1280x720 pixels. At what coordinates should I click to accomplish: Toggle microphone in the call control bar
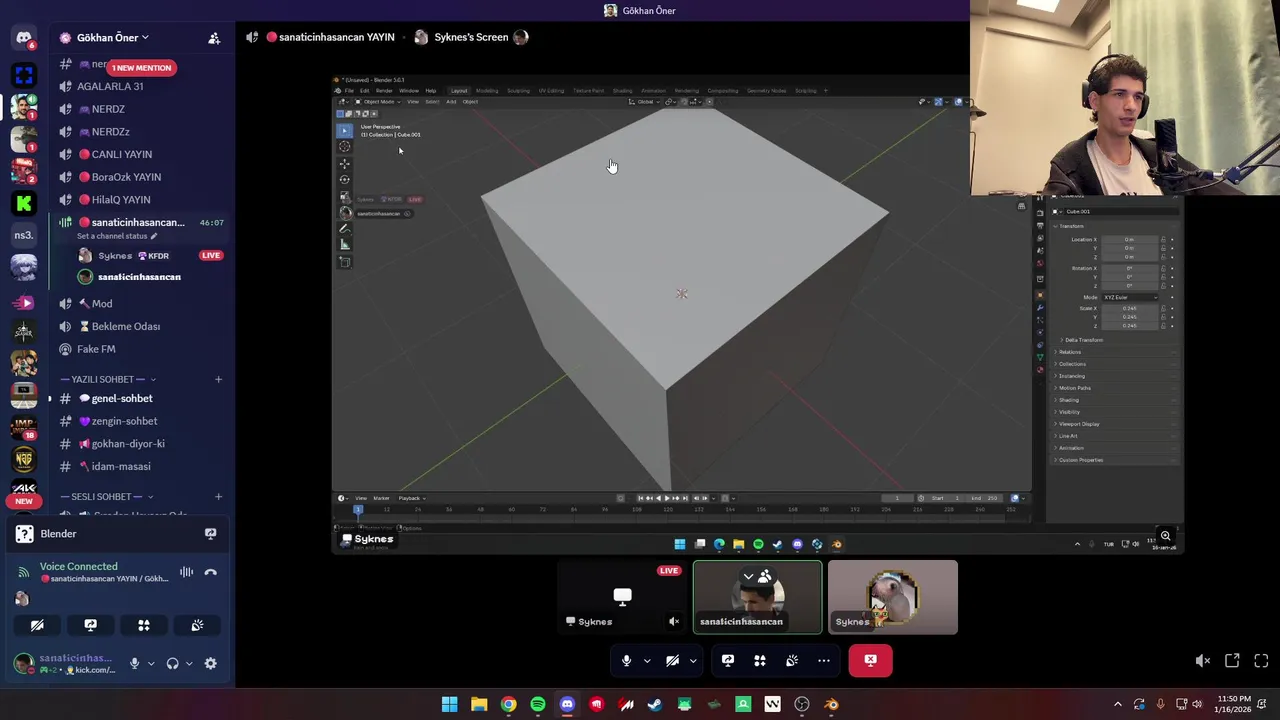[x=626, y=660]
